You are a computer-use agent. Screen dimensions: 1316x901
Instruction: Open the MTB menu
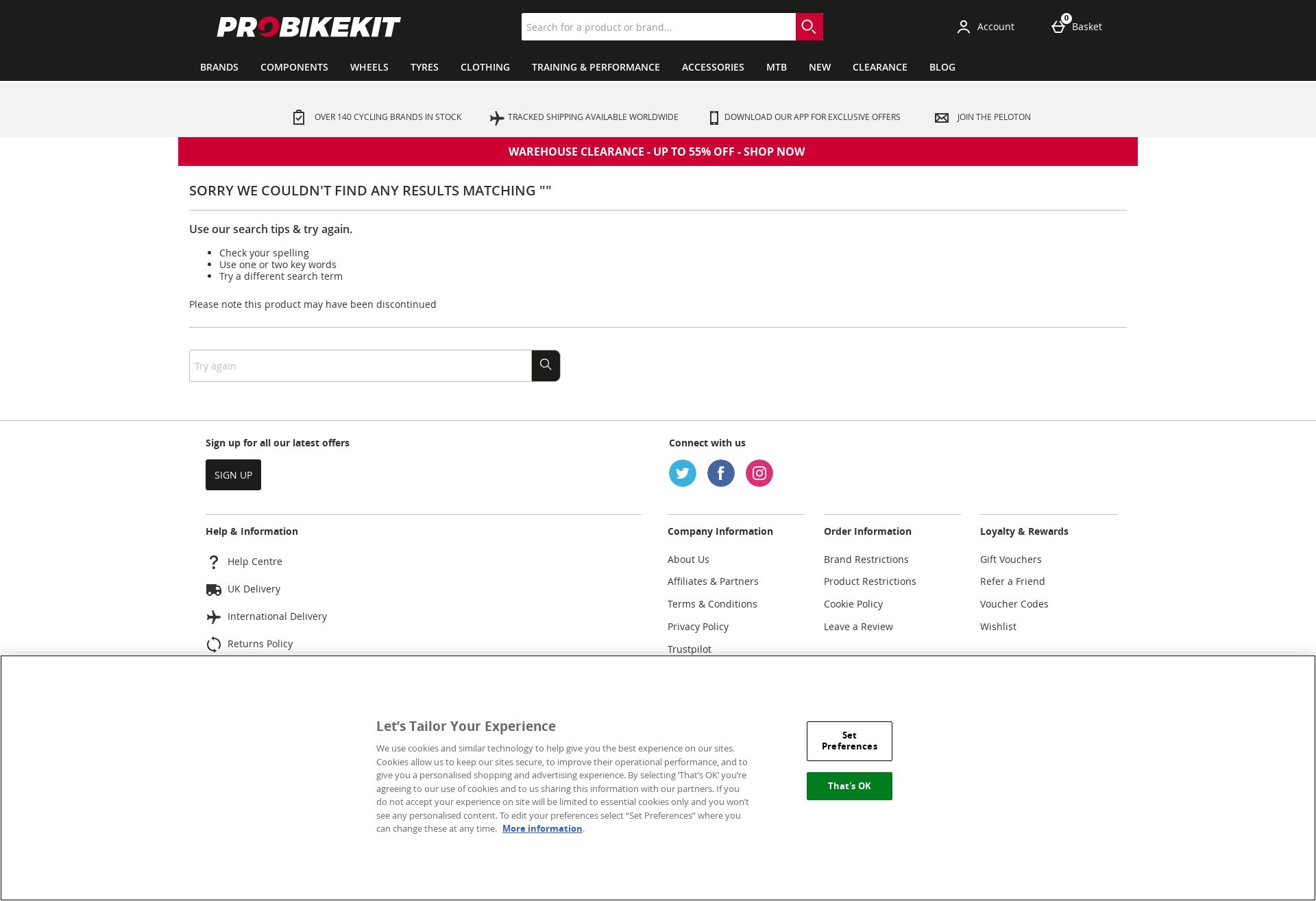coord(777,67)
